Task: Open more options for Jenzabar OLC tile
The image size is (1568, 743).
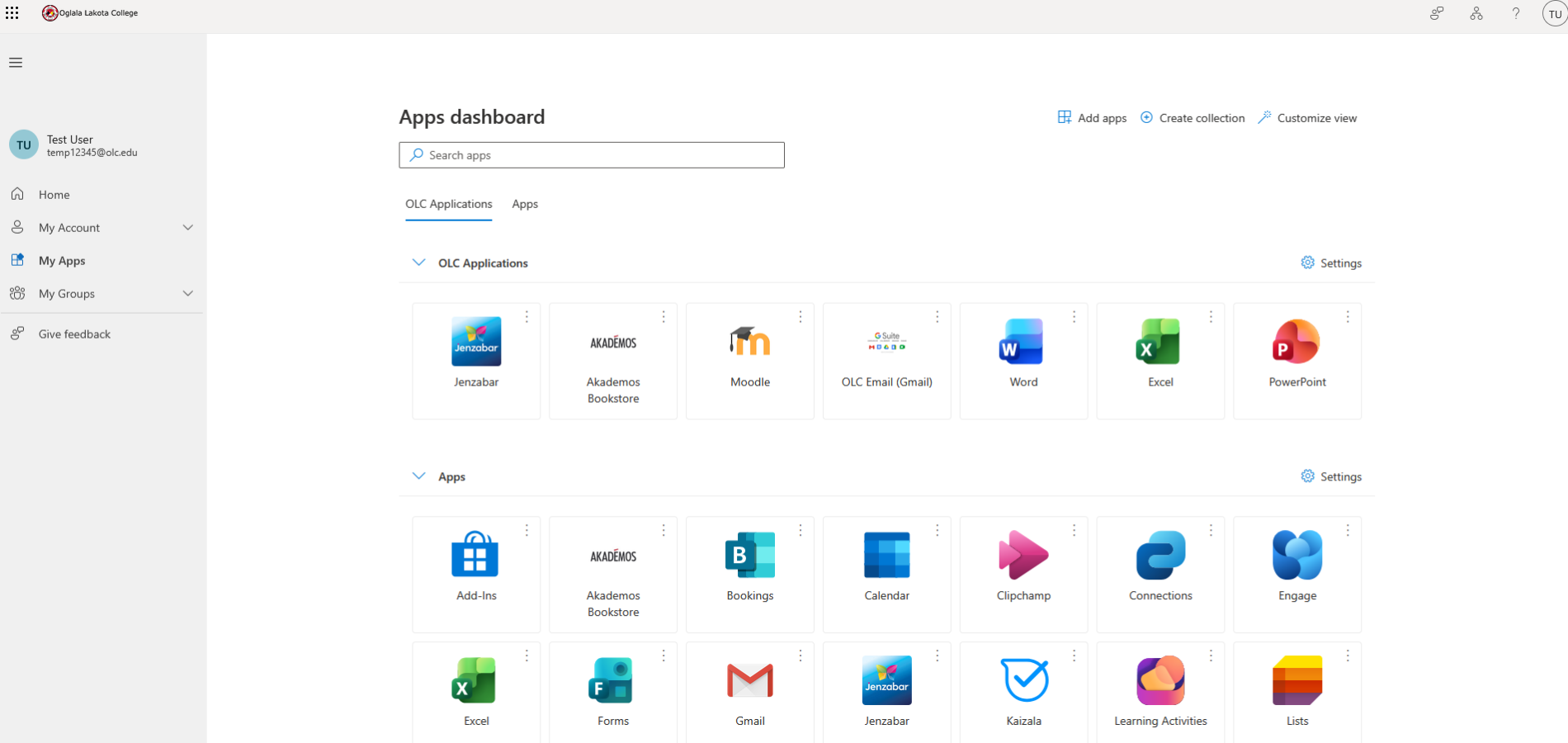Action: [x=527, y=317]
